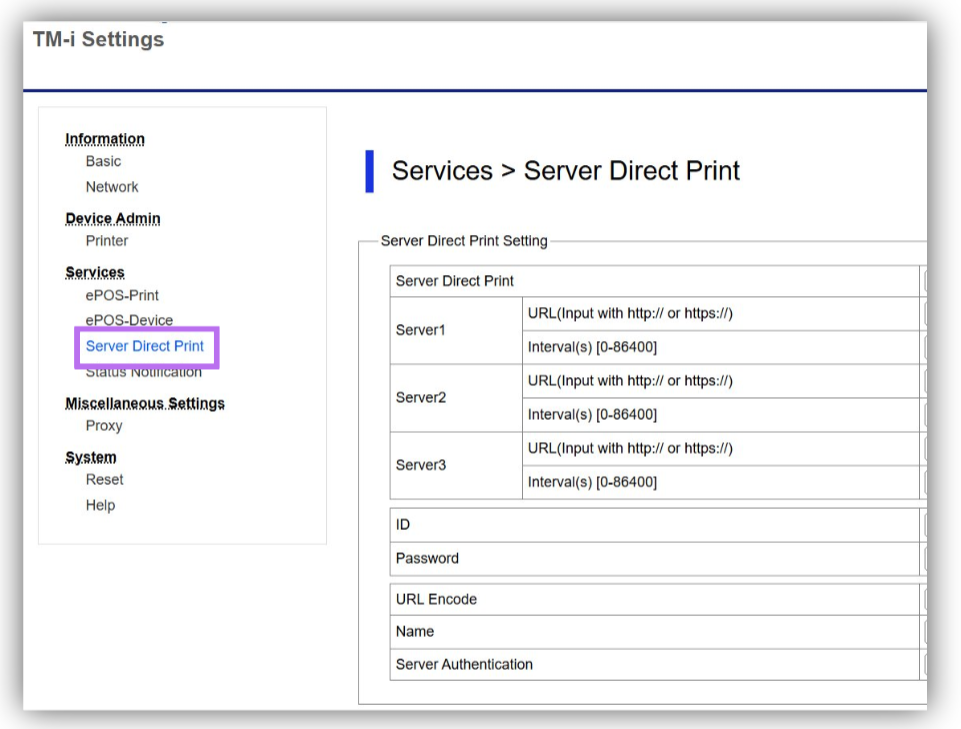This screenshot has height=729, width=961.
Task: Open the Help page link
Action: coord(101,505)
